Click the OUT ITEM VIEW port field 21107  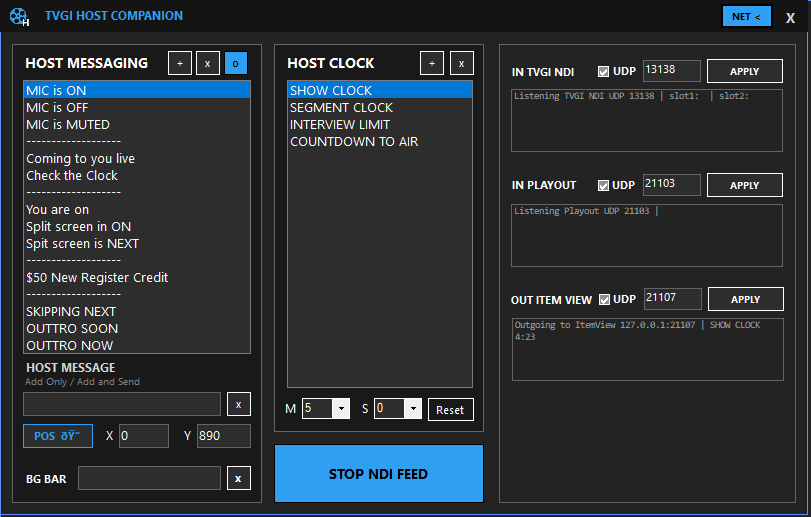673,299
